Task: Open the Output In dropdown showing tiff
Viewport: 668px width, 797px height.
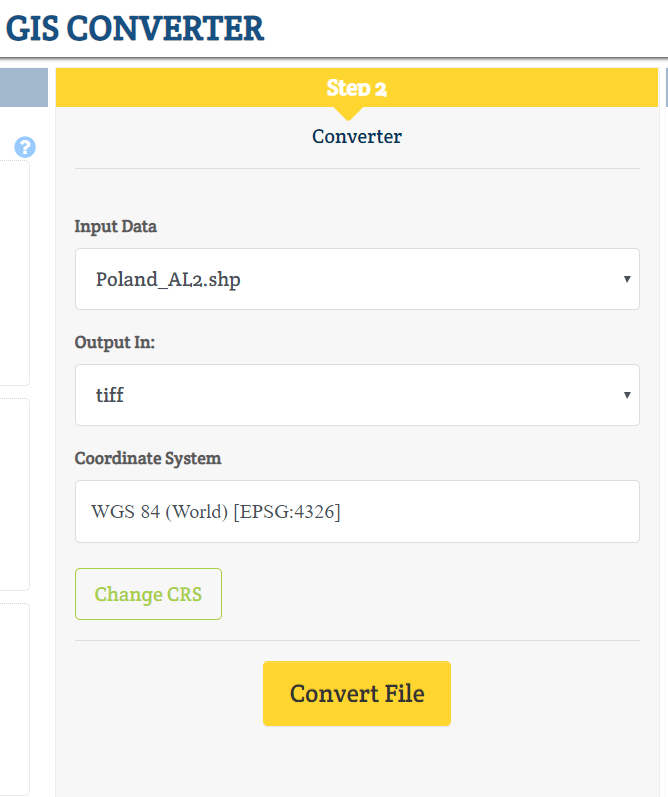Action: point(357,395)
